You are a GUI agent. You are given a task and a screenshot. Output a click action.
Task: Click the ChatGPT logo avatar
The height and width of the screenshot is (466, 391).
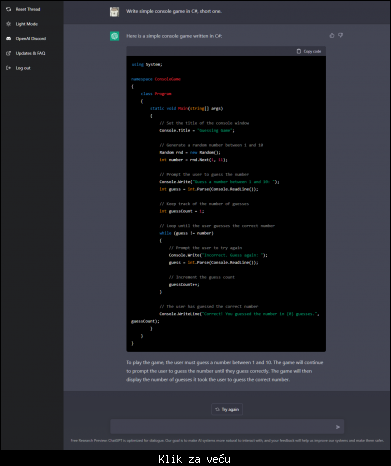(114, 36)
